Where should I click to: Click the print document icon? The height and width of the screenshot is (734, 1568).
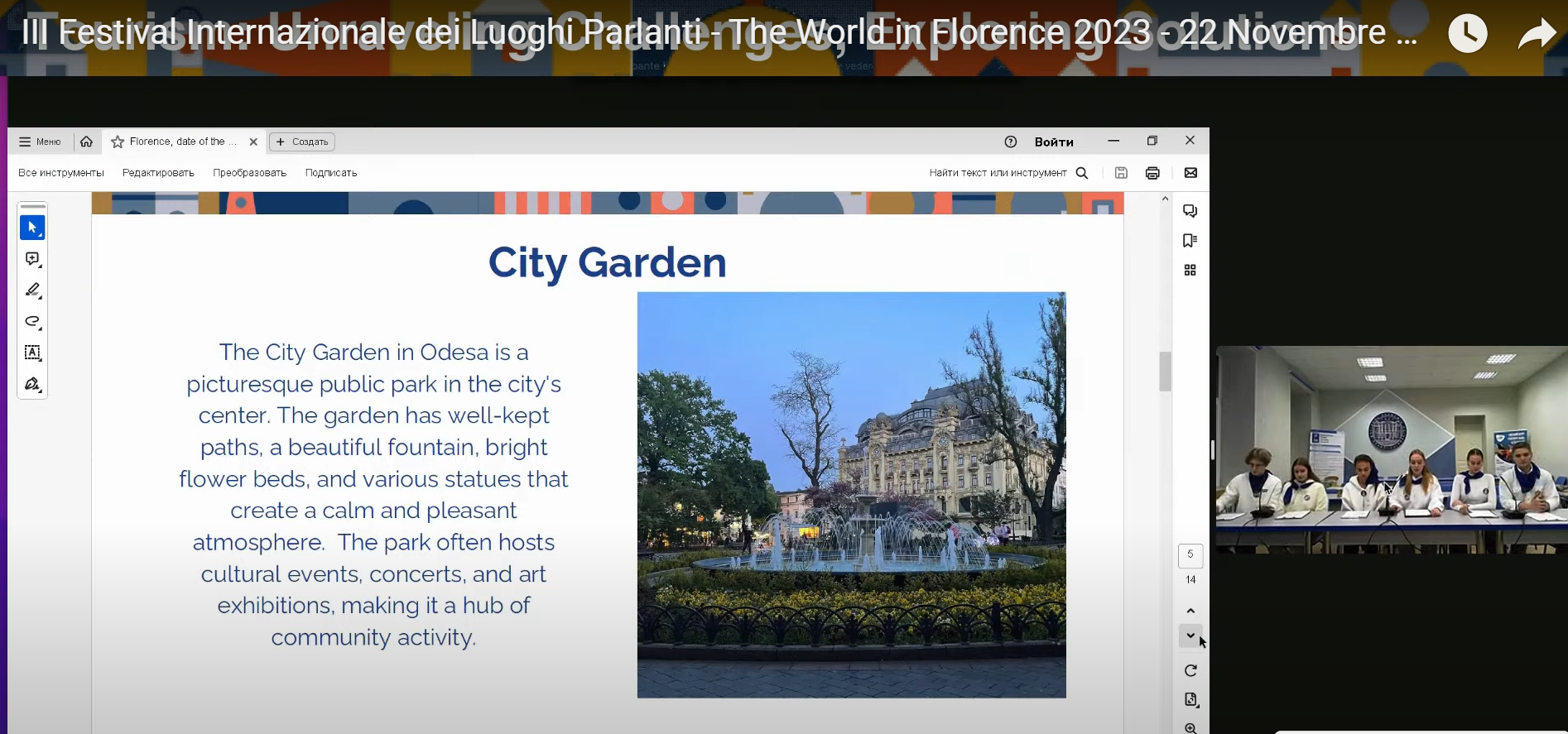[1152, 173]
